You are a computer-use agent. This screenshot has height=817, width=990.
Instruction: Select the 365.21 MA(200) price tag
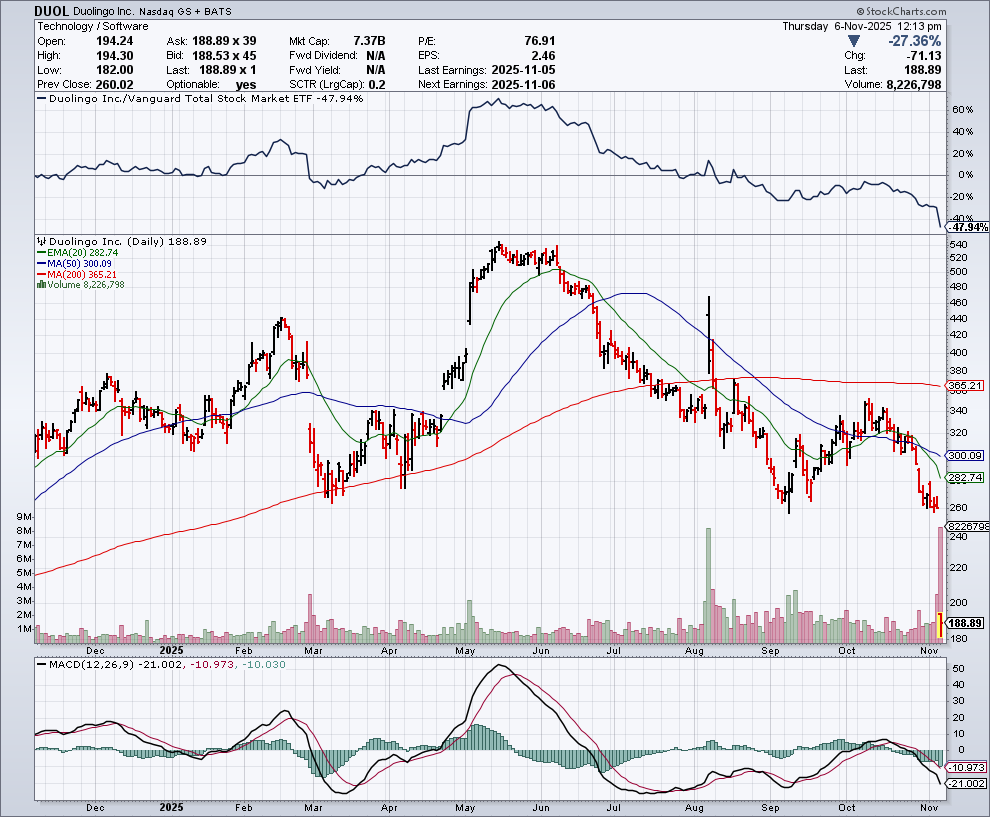pyautogui.click(x=965, y=385)
